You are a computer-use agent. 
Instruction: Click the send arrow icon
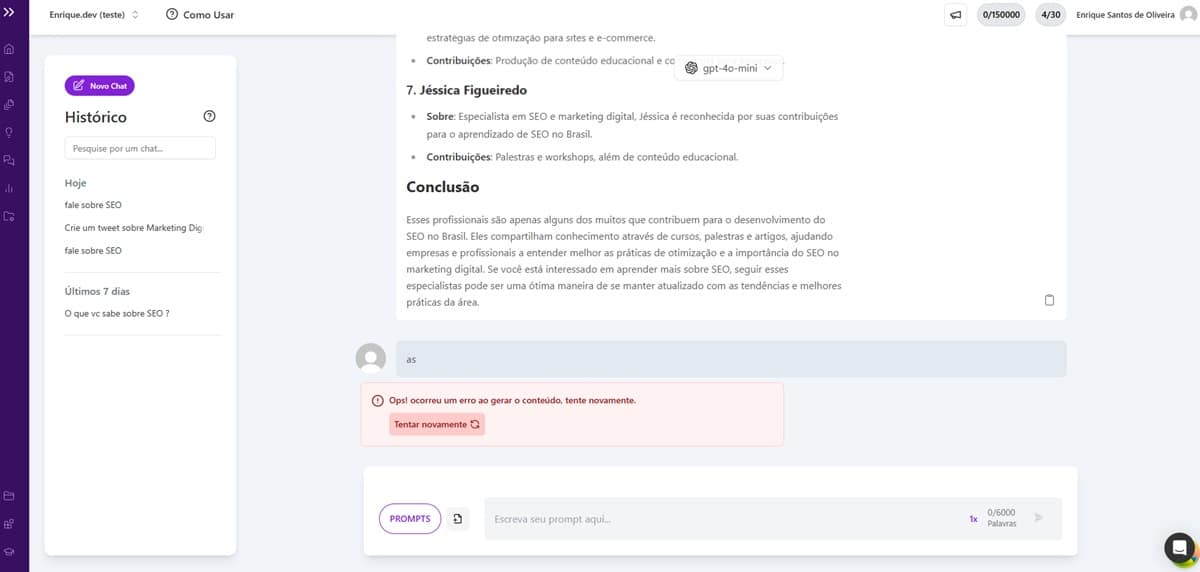[x=1039, y=518]
